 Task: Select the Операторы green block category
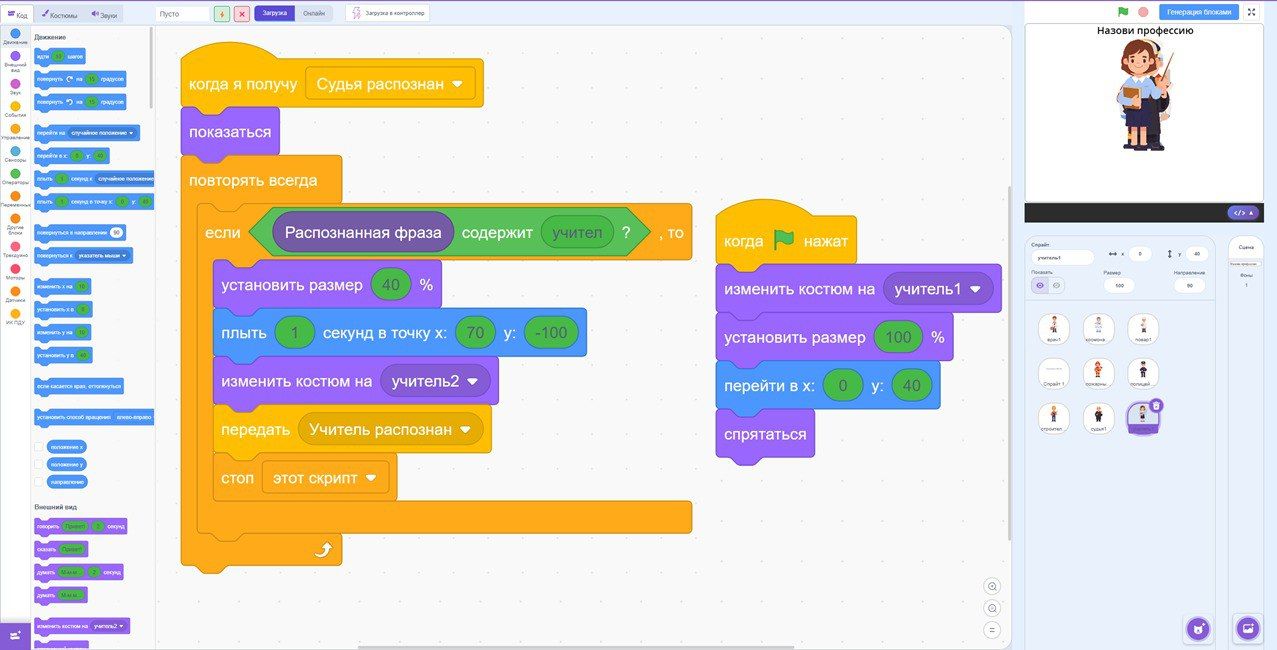coord(15,176)
